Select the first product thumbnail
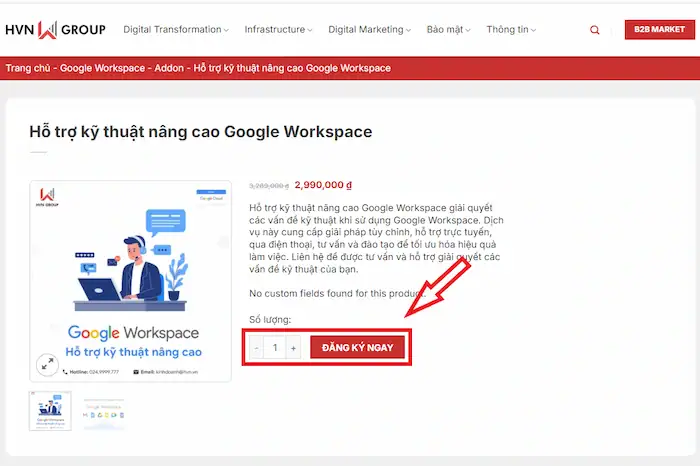 click(51, 410)
